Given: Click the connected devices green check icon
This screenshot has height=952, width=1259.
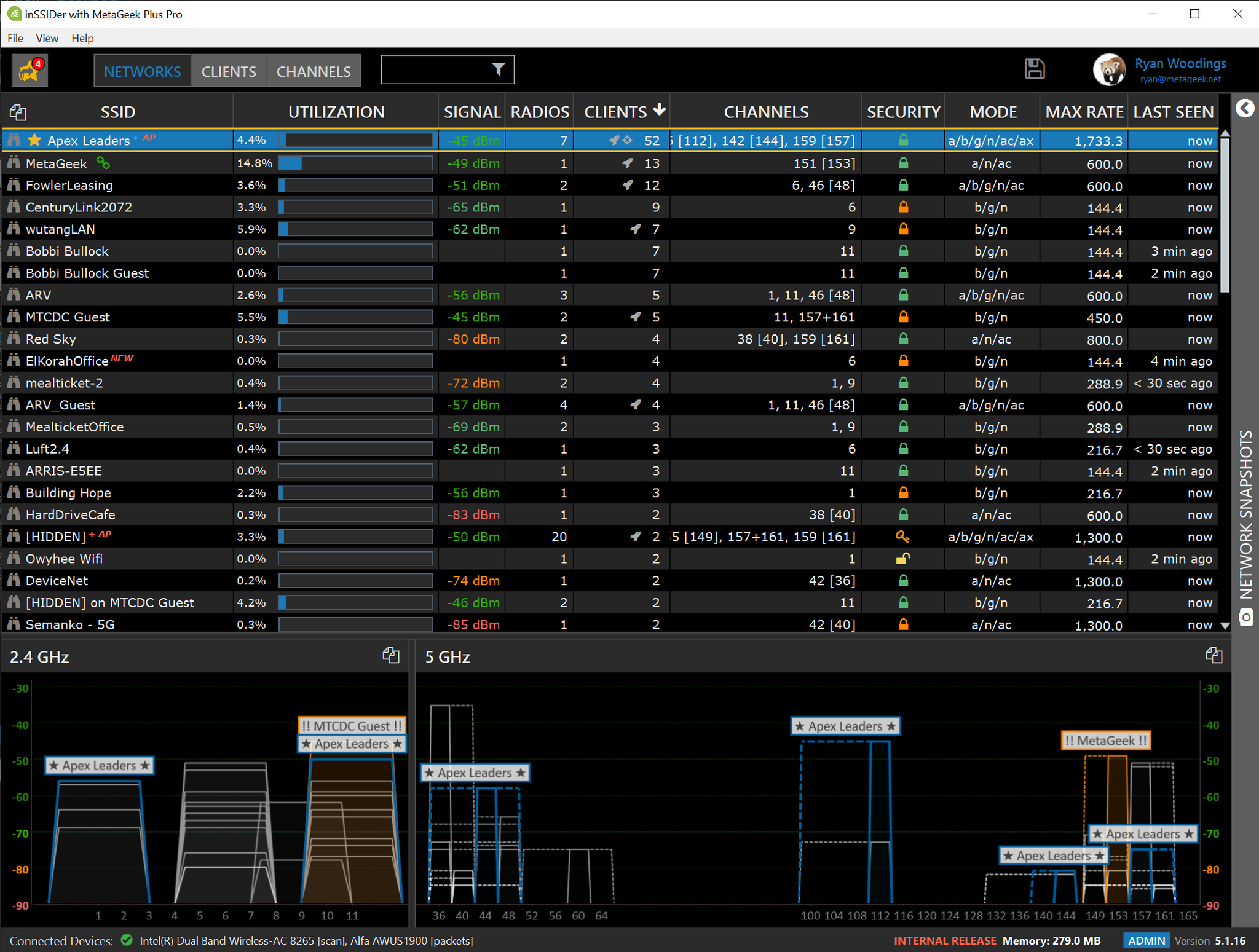Looking at the screenshot, I should [x=127, y=940].
